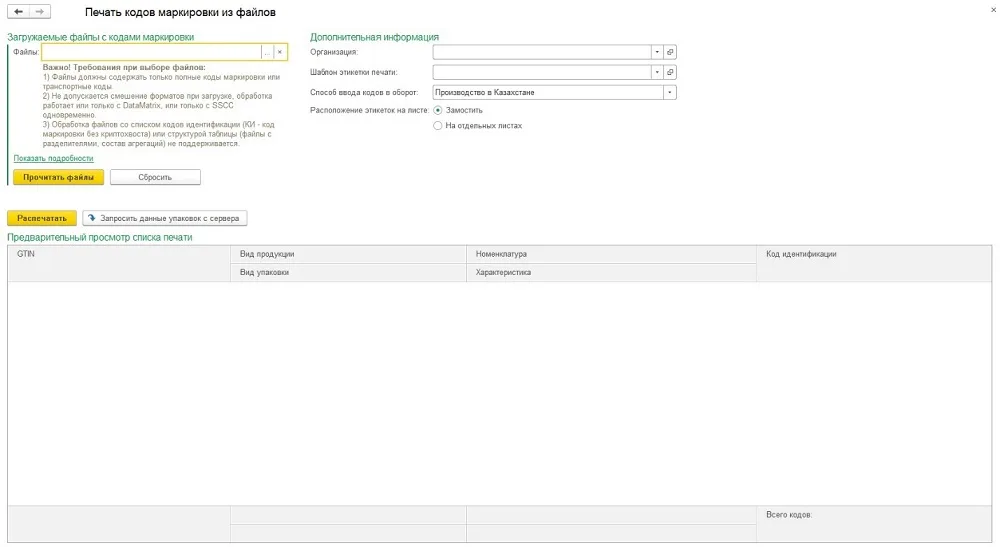The width and height of the screenshot is (1000, 547).
Task: Expand the Способ ввода кодов в оборот dropdown
Action: [x=670, y=92]
